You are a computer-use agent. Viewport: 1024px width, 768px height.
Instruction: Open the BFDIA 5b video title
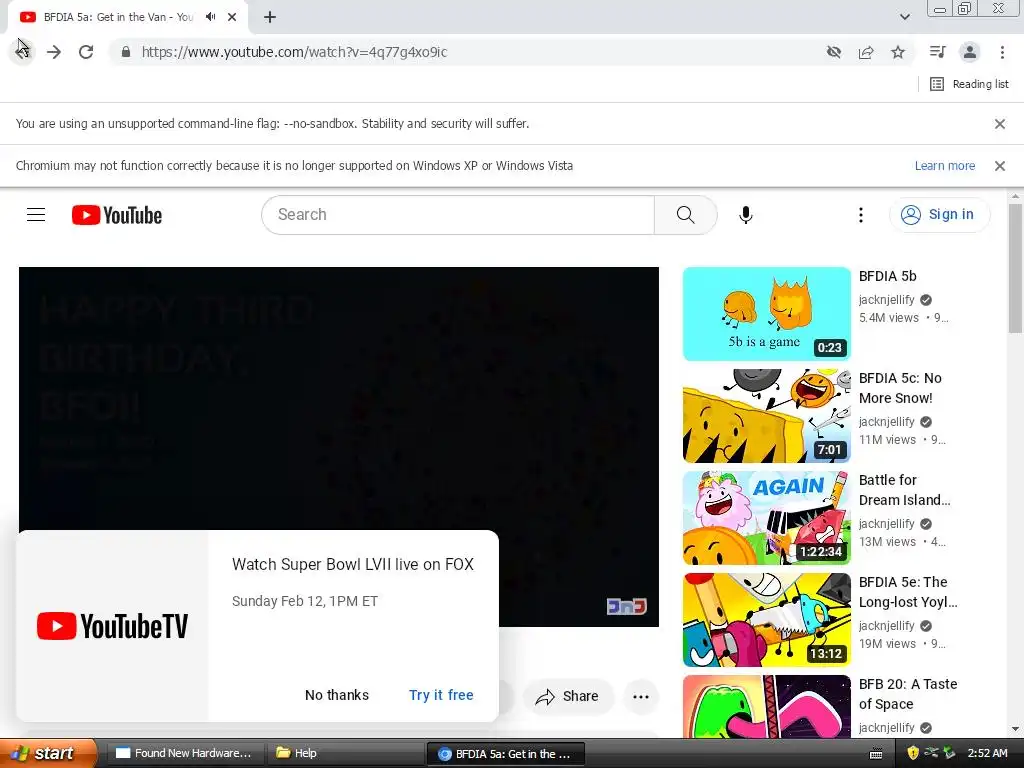point(888,276)
